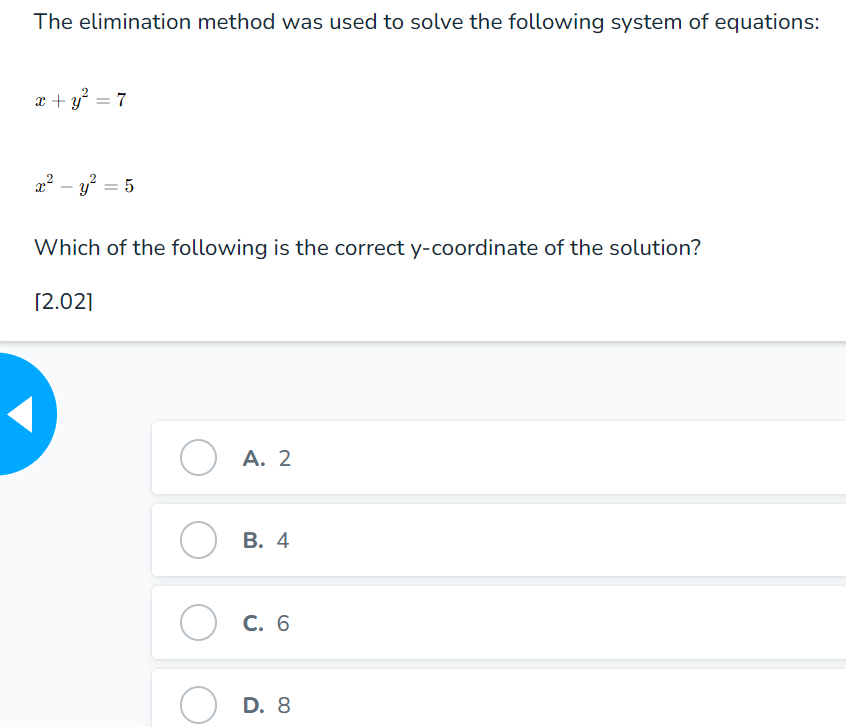Click the answer text "C. 6"
Screen dimensions: 846x727
pyautogui.click(x=266, y=624)
